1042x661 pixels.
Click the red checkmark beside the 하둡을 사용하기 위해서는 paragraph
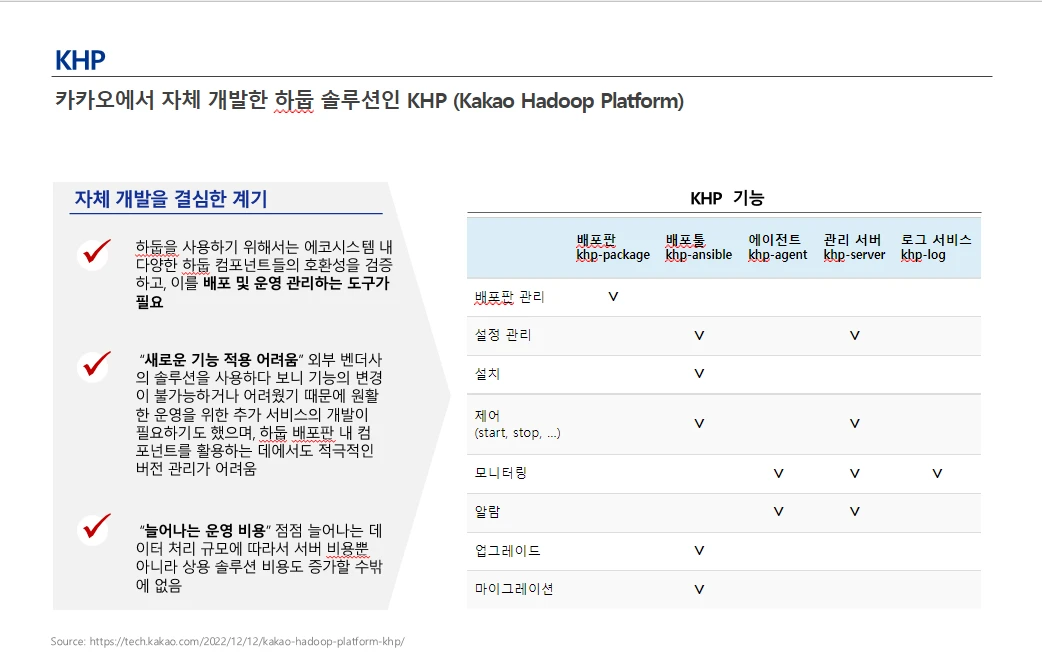(x=96, y=252)
